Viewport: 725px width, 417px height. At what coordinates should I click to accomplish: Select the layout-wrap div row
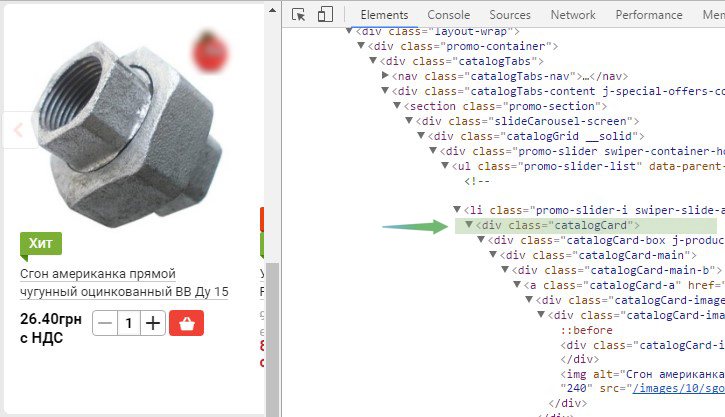click(x=437, y=31)
